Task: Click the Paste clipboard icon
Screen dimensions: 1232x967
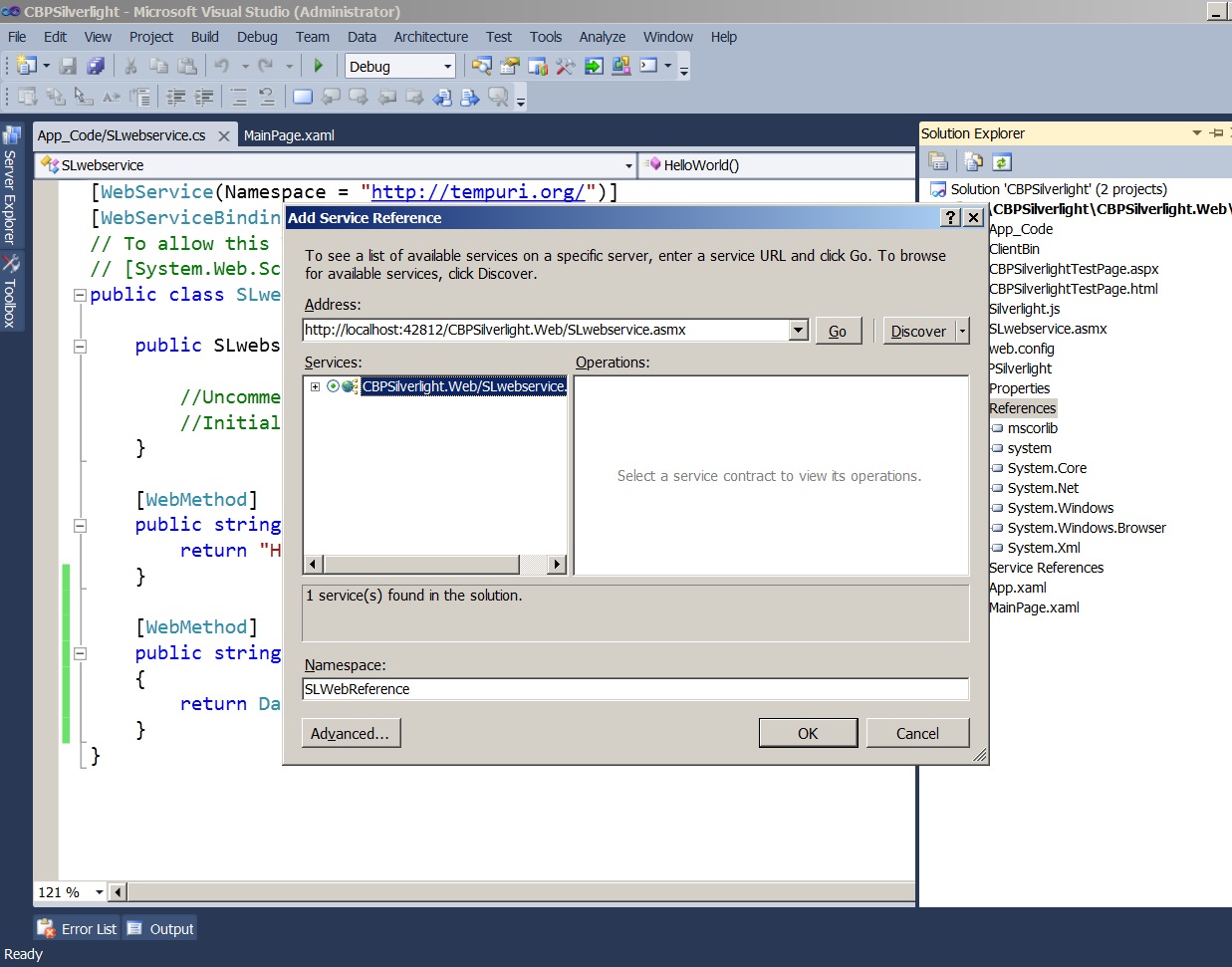Action: (186, 66)
